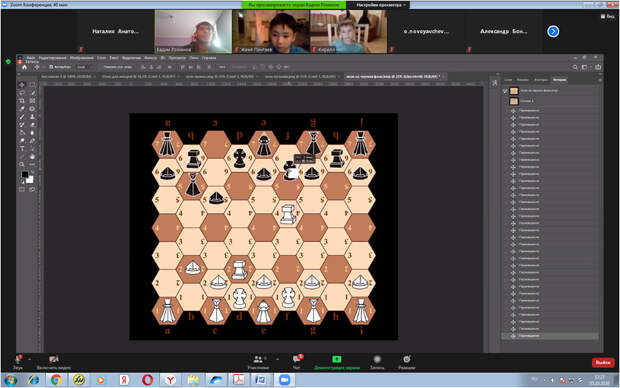Viewport: 620px width, 388px height.
Task: Toggle the Auto-Select checkbox in options bar
Action: click(51, 67)
